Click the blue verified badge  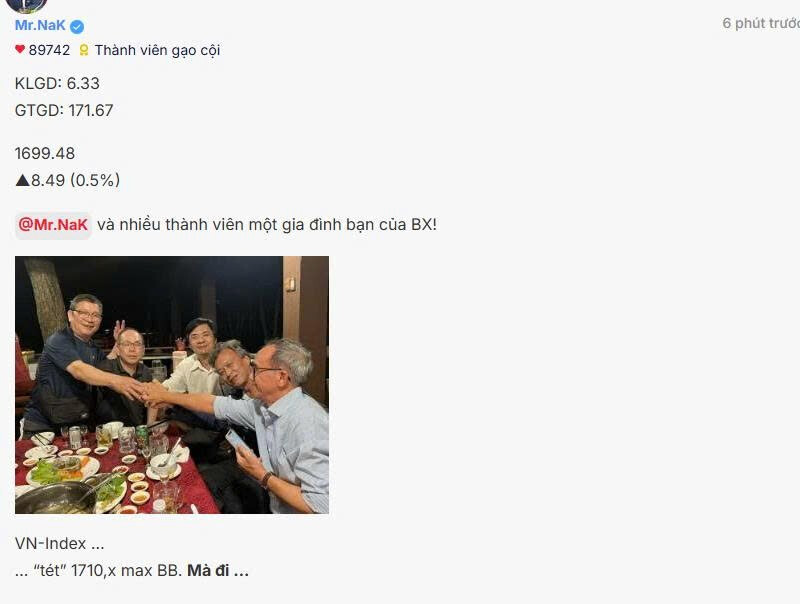coord(77,26)
